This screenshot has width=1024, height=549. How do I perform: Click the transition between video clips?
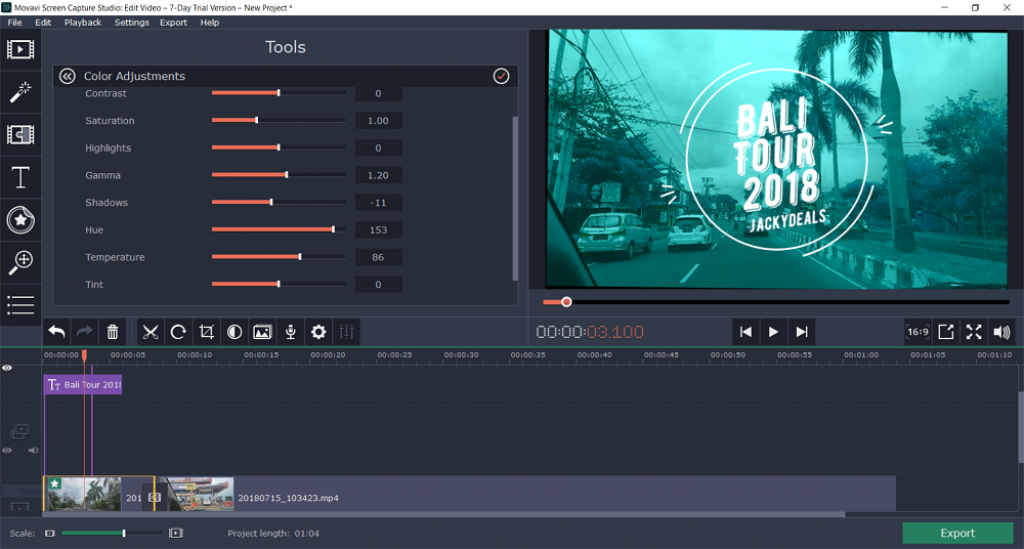tap(154, 497)
